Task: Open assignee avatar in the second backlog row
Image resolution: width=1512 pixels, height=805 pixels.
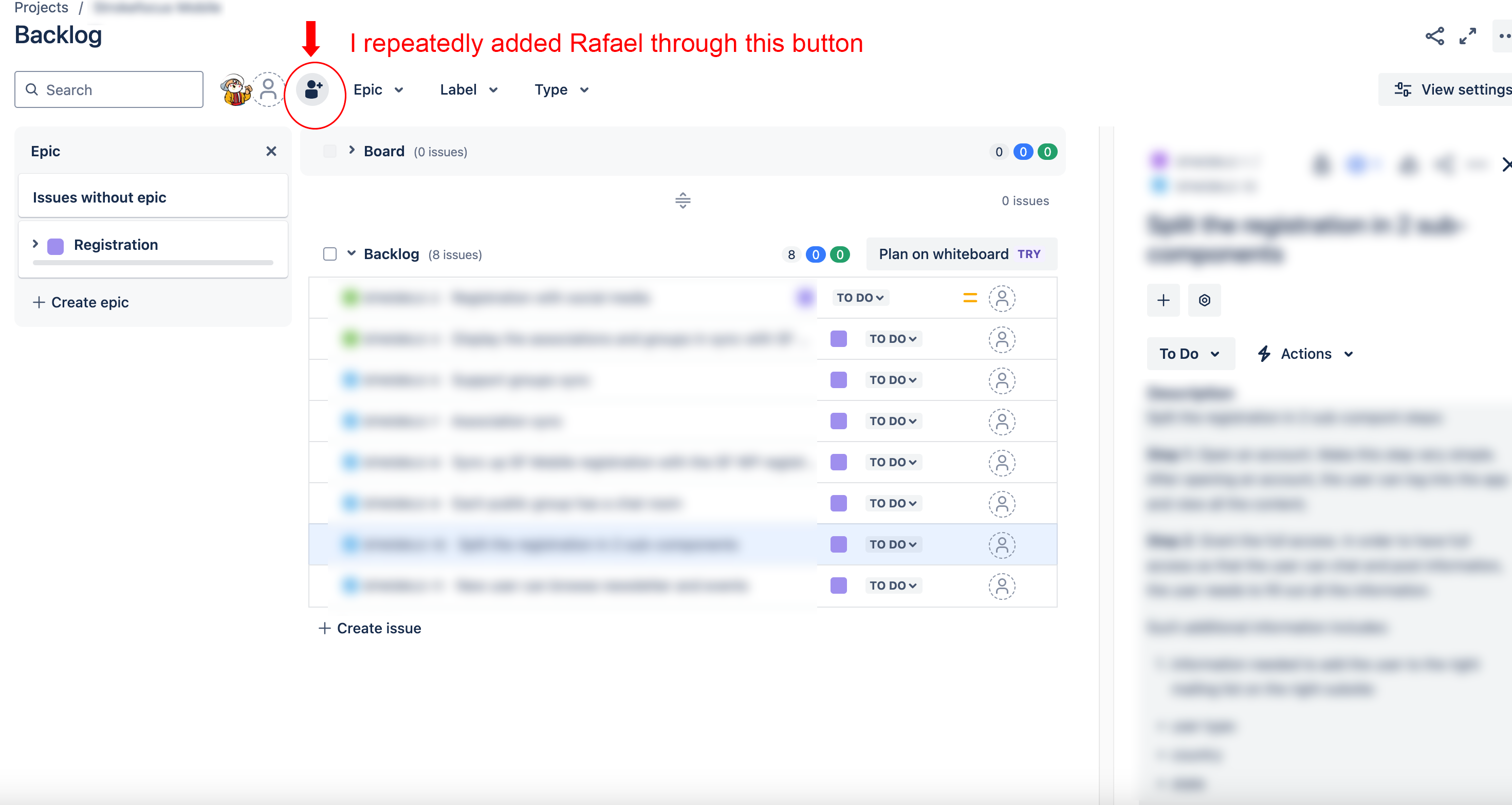Action: click(x=1002, y=339)
